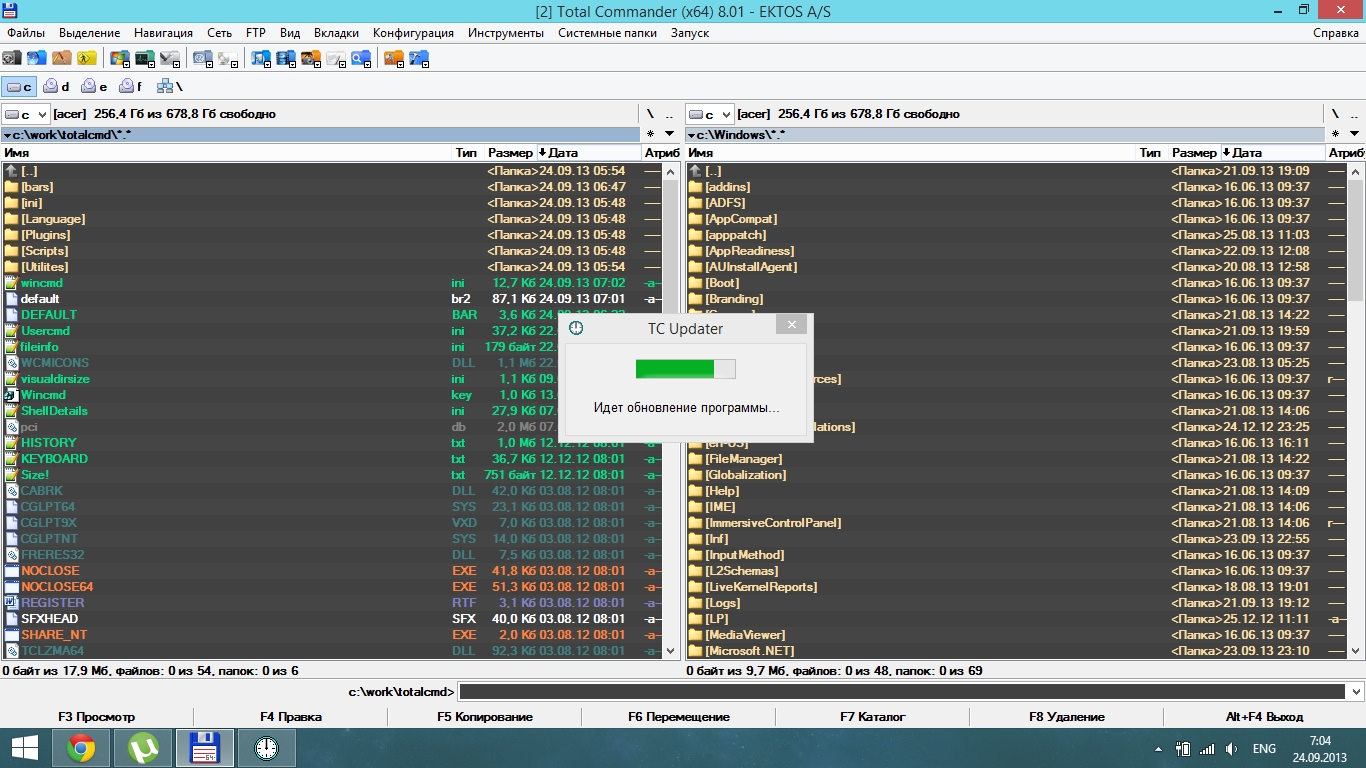Click the blue hammer folder toolbar icon
Image resolution: width=1366 pixels, height=768 pixels.
click(x=418, y=58)
